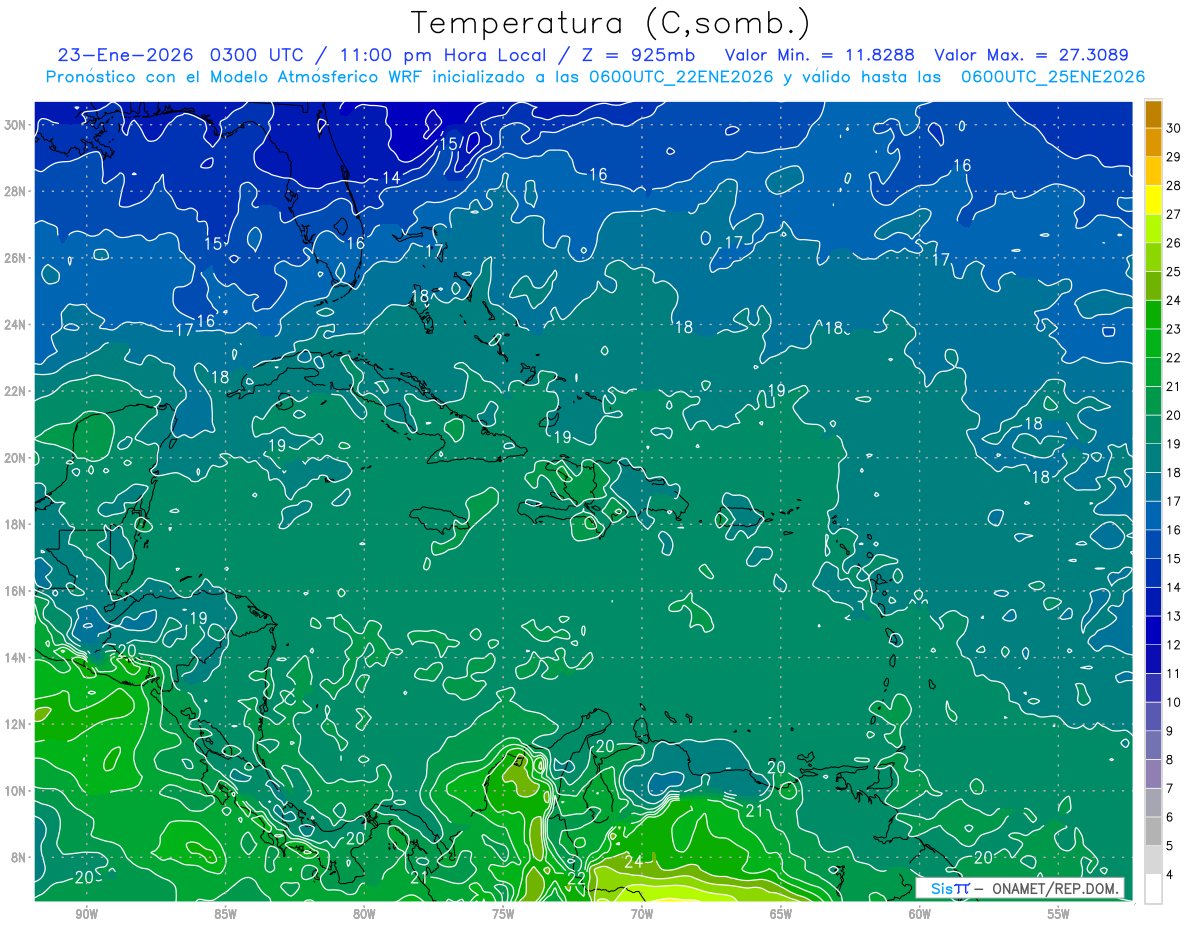Click the color legend label '13'

1174,616
